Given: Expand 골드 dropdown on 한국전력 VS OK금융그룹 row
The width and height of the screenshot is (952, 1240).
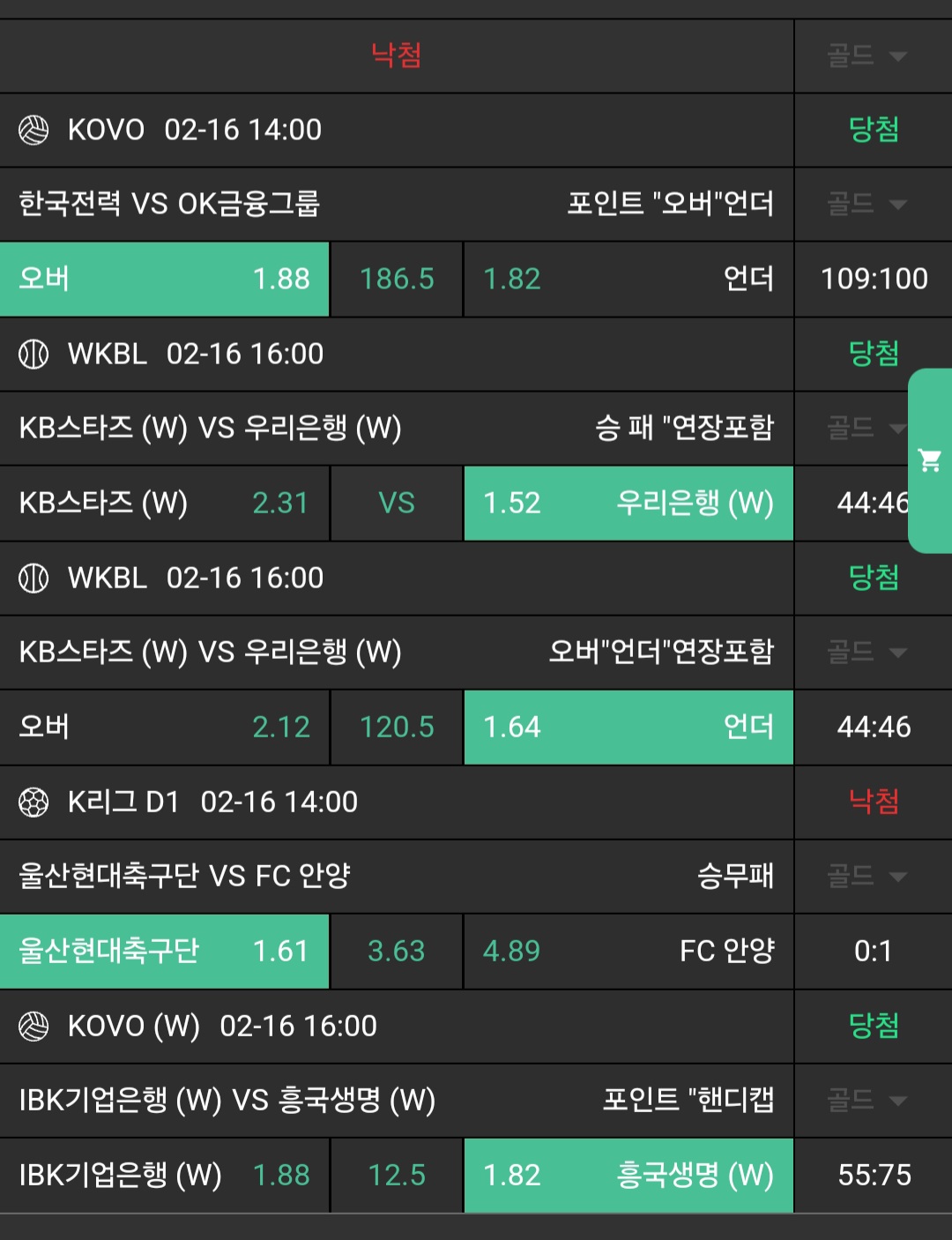Looking at the screenshot, I should coord(867,205).
